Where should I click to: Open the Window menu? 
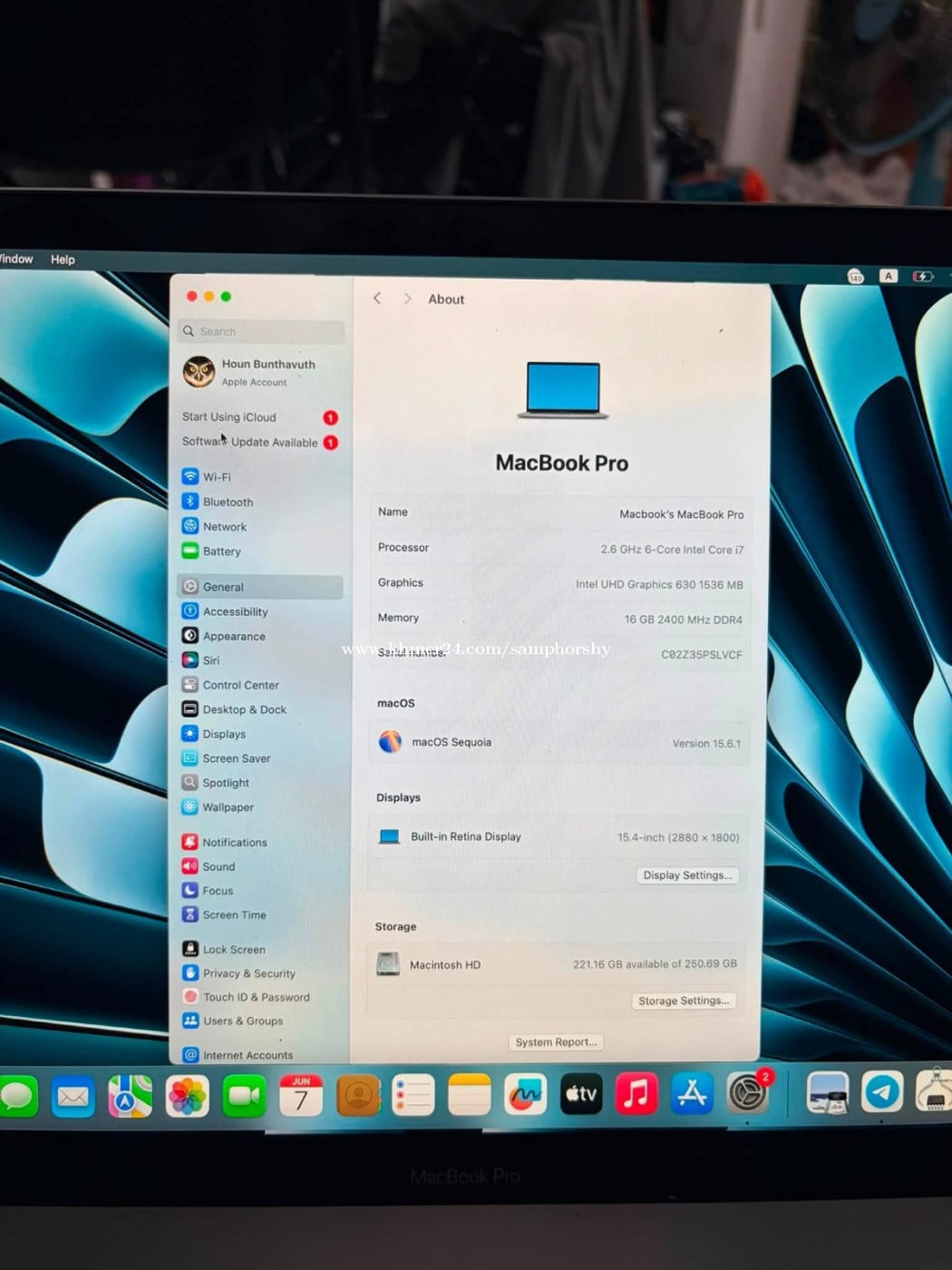[x=15, y=259]
